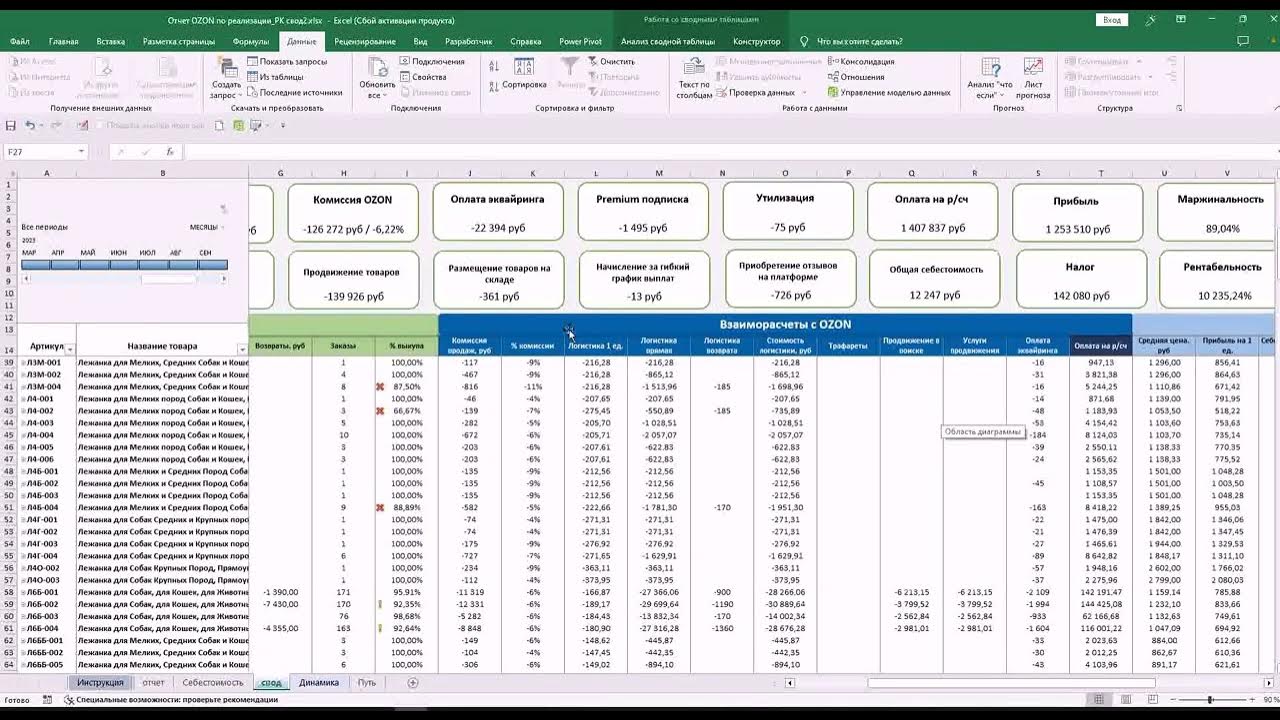The width and height of the screenshot is (1280, 720).
Task: Switch to Путь sheet tab
Action: pos(367,683)
